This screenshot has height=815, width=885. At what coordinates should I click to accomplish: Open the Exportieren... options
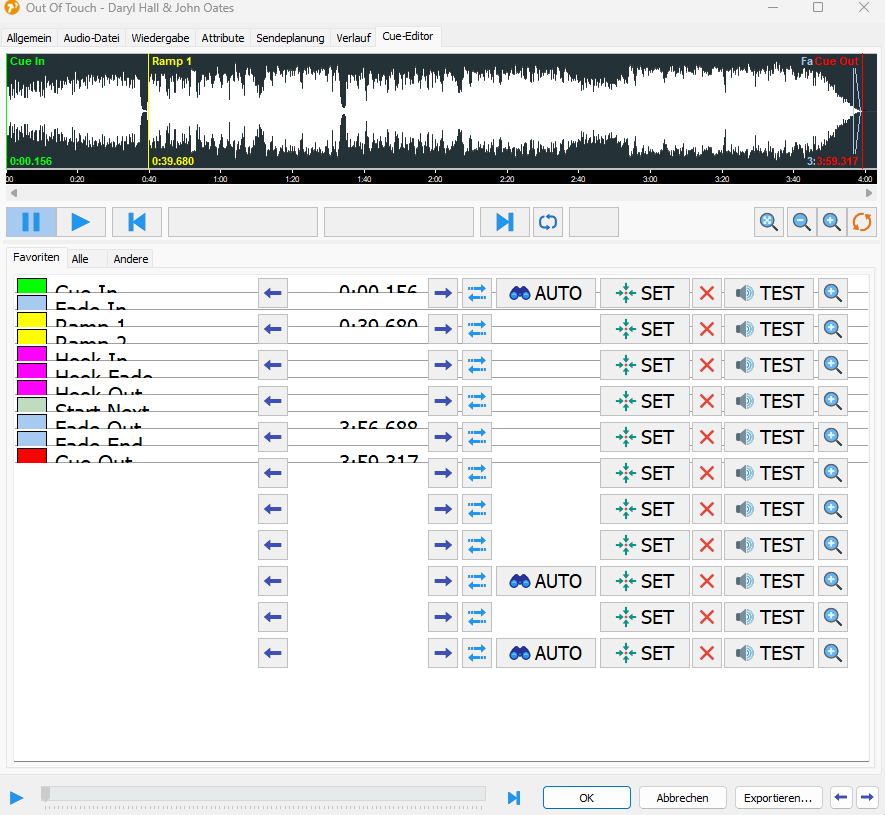click(779, 798)
